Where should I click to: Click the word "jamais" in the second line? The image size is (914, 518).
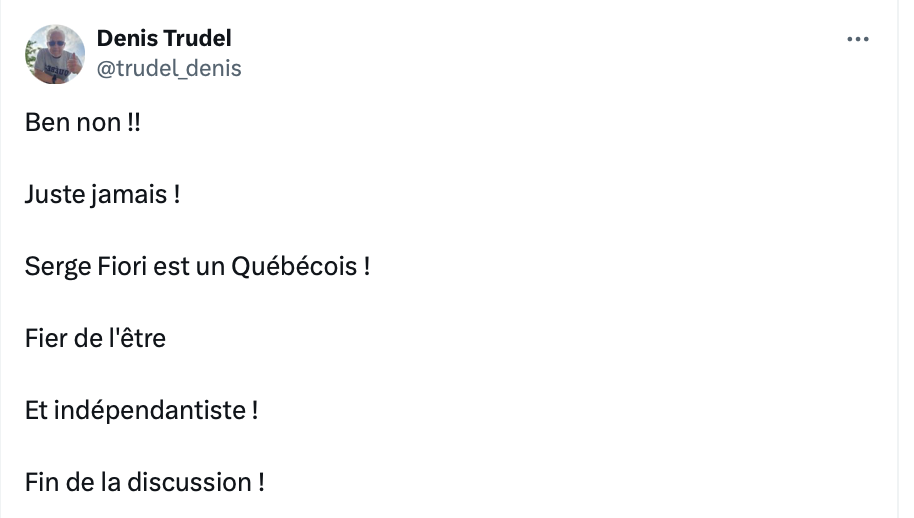click(129, 195)
